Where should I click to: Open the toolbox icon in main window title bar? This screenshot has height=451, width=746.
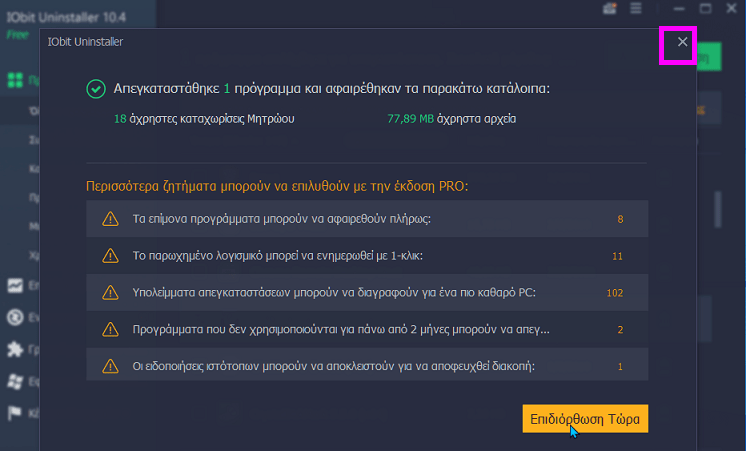610,8
